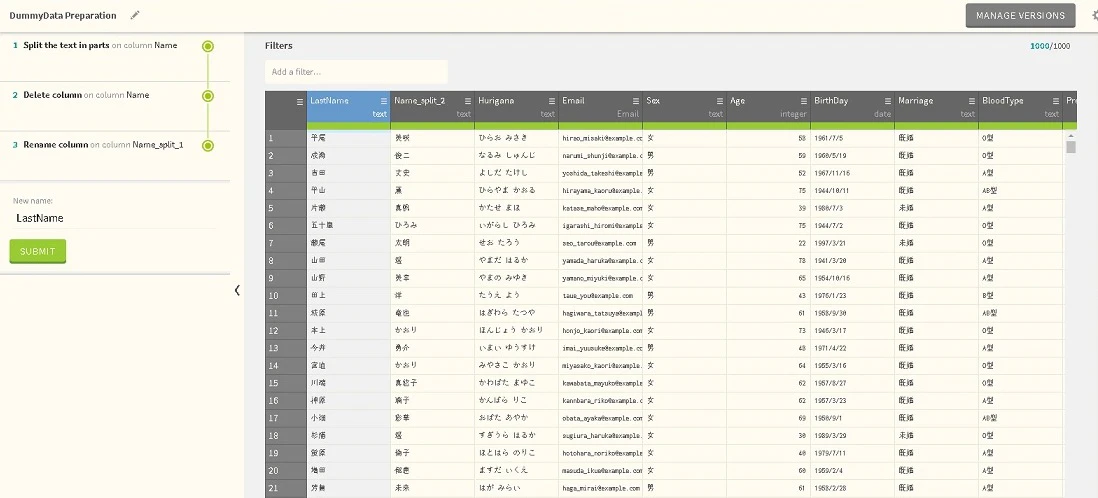The image size is (1098, 498).
Task: Select step node for Split the text
Action: [x=207, y=46]
